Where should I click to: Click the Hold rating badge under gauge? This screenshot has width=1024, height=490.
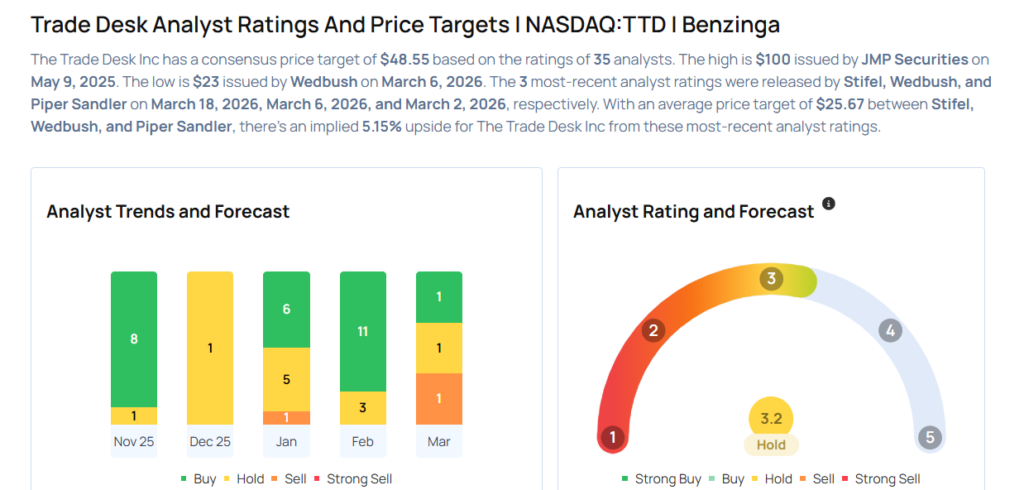771,445
